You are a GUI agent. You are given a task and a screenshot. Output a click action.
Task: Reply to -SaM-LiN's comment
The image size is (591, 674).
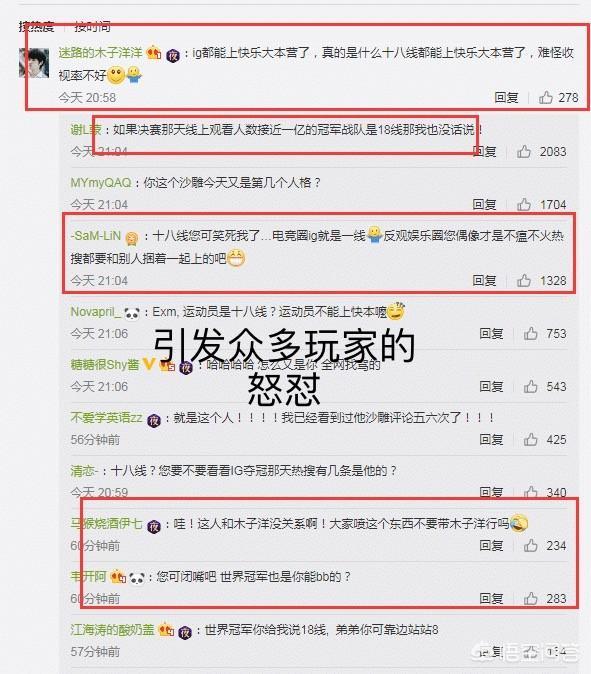coord(484,280)
